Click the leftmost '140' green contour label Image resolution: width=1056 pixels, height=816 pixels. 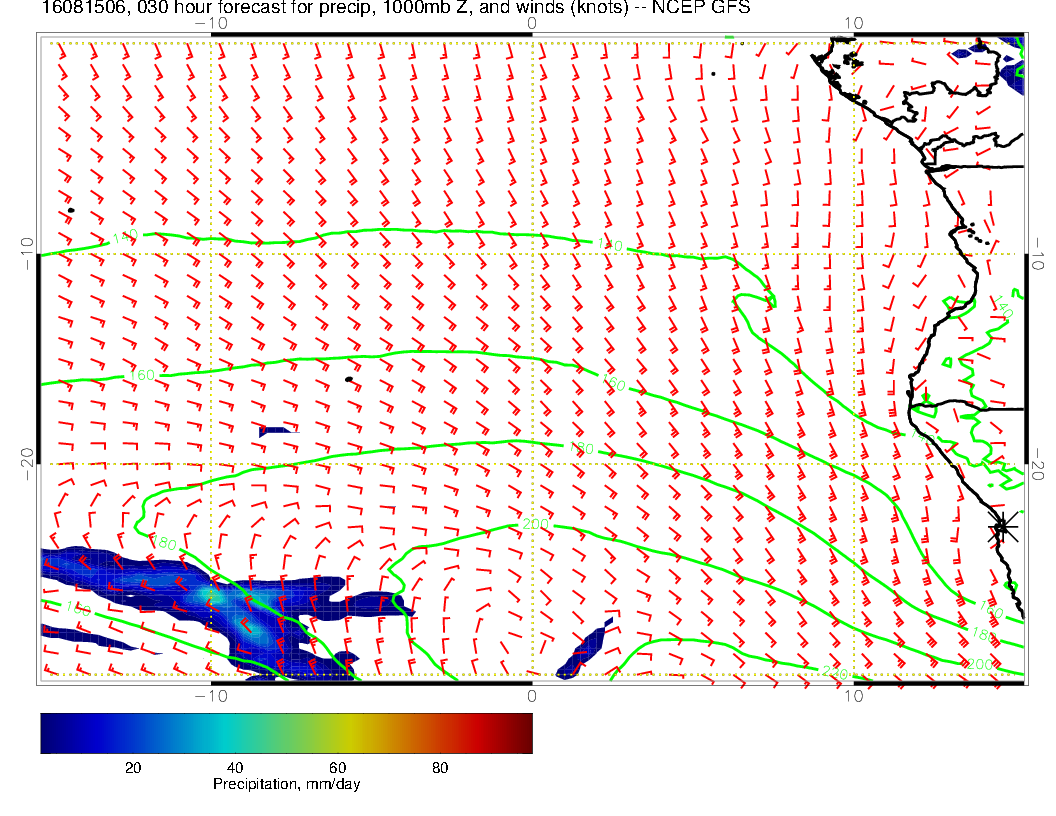point(124,238)
